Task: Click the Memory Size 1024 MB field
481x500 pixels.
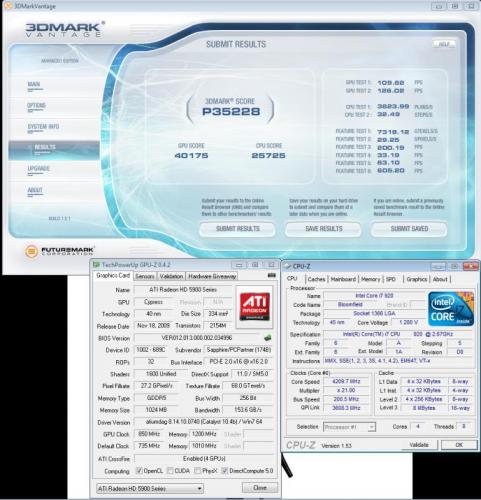Action: pyautogui.click(x=156, y=410)
